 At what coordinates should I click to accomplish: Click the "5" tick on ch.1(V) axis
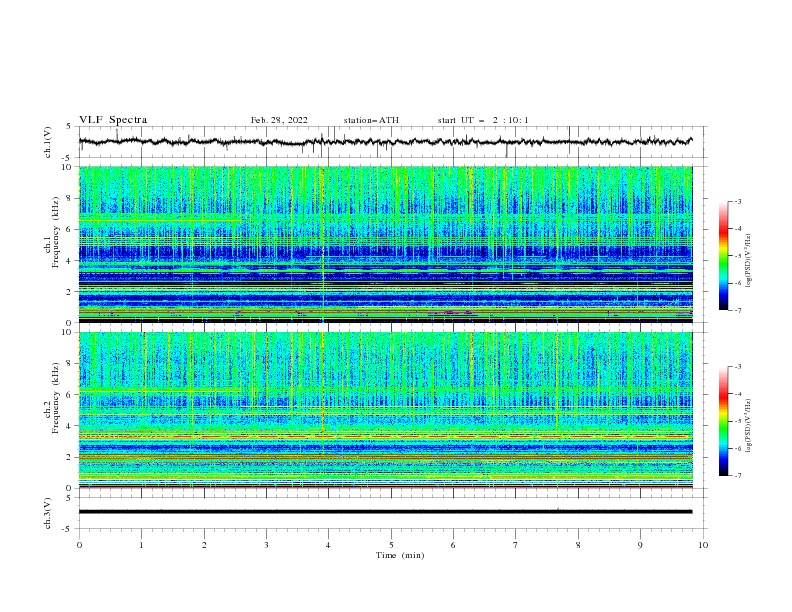tap(71, 126)
